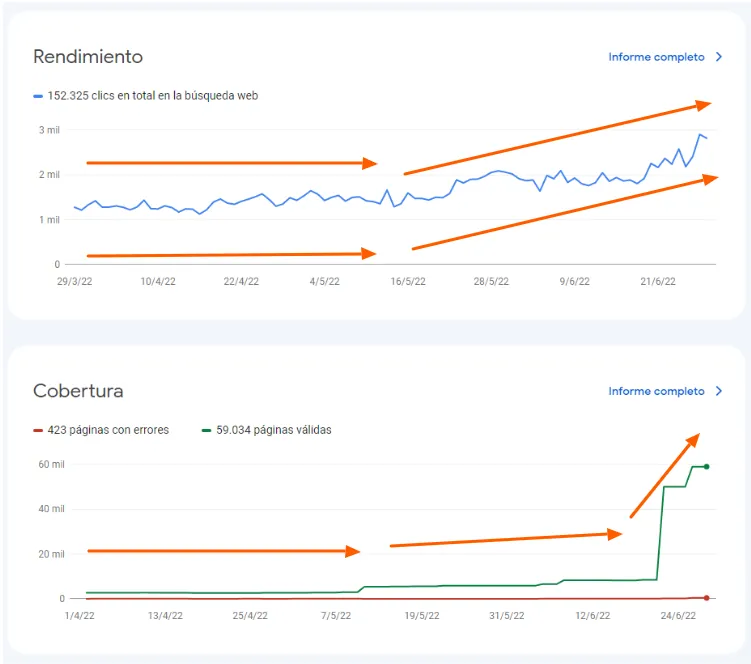Click the '60 mil' axis label
Screen dimensions: 751x664
51,464
